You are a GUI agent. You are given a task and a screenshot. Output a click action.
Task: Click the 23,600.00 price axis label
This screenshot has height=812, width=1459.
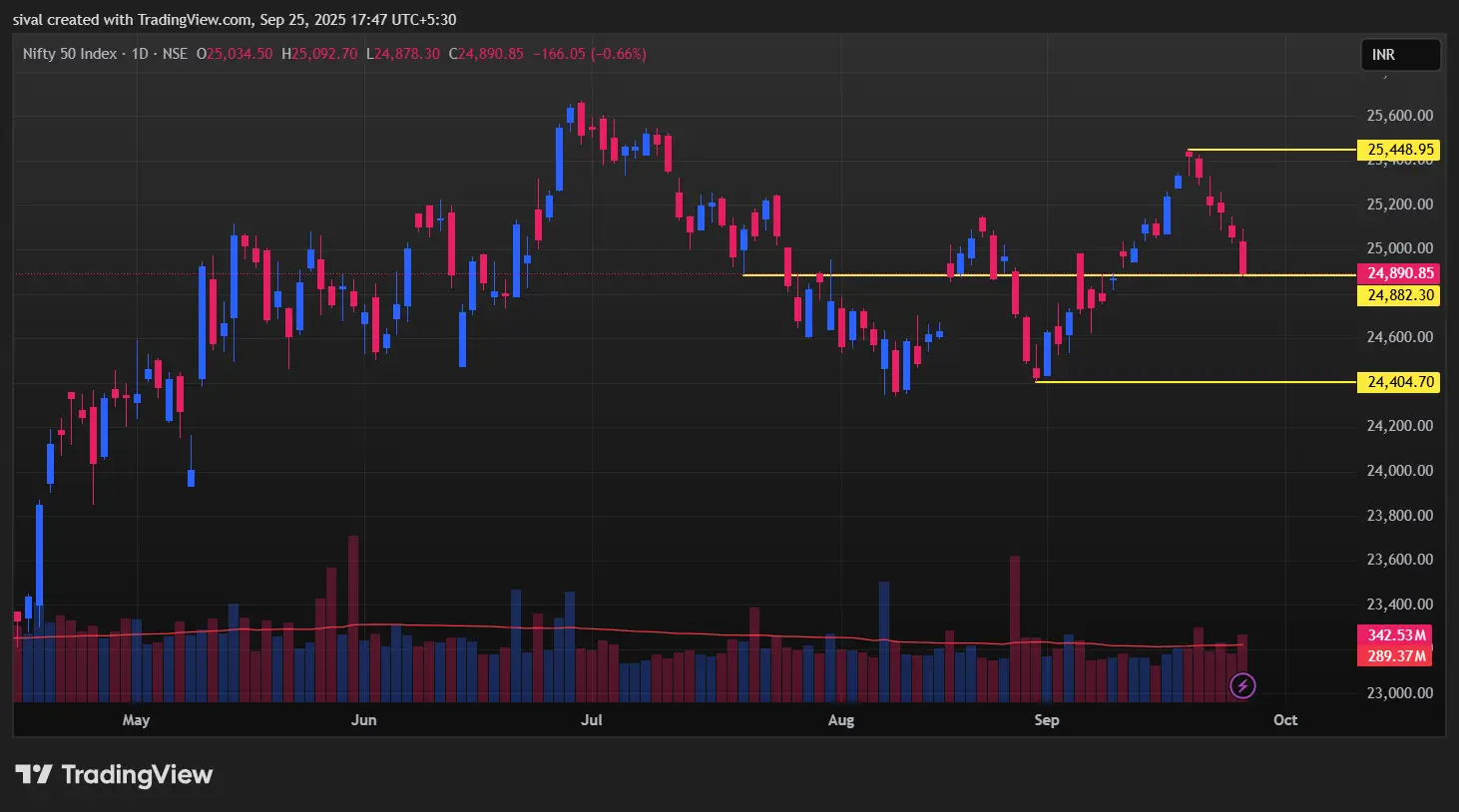[1399, 560]
